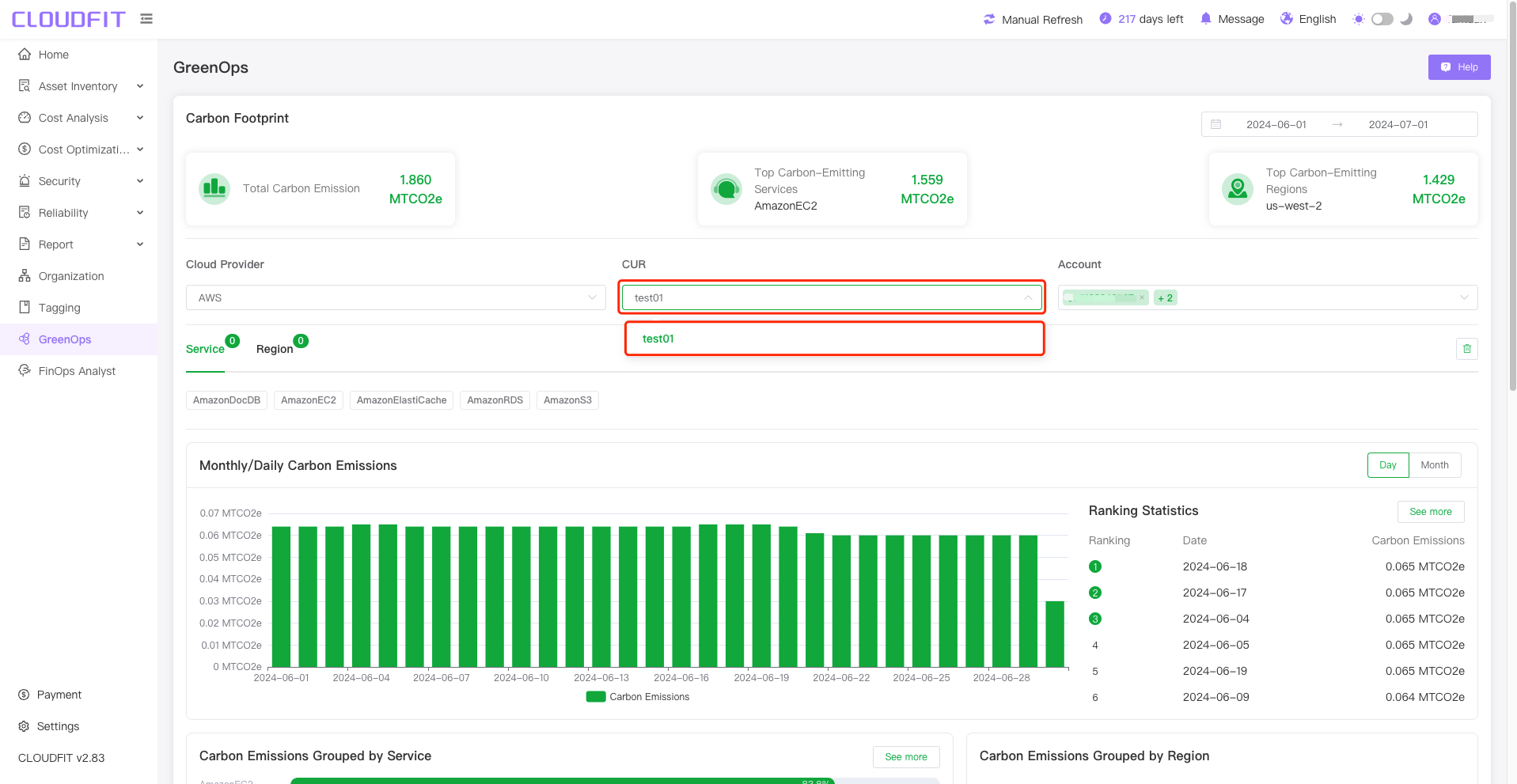Click the FinOps Analyst sidebar icon
Viewport: 1517px width, 784px height.
25,371
